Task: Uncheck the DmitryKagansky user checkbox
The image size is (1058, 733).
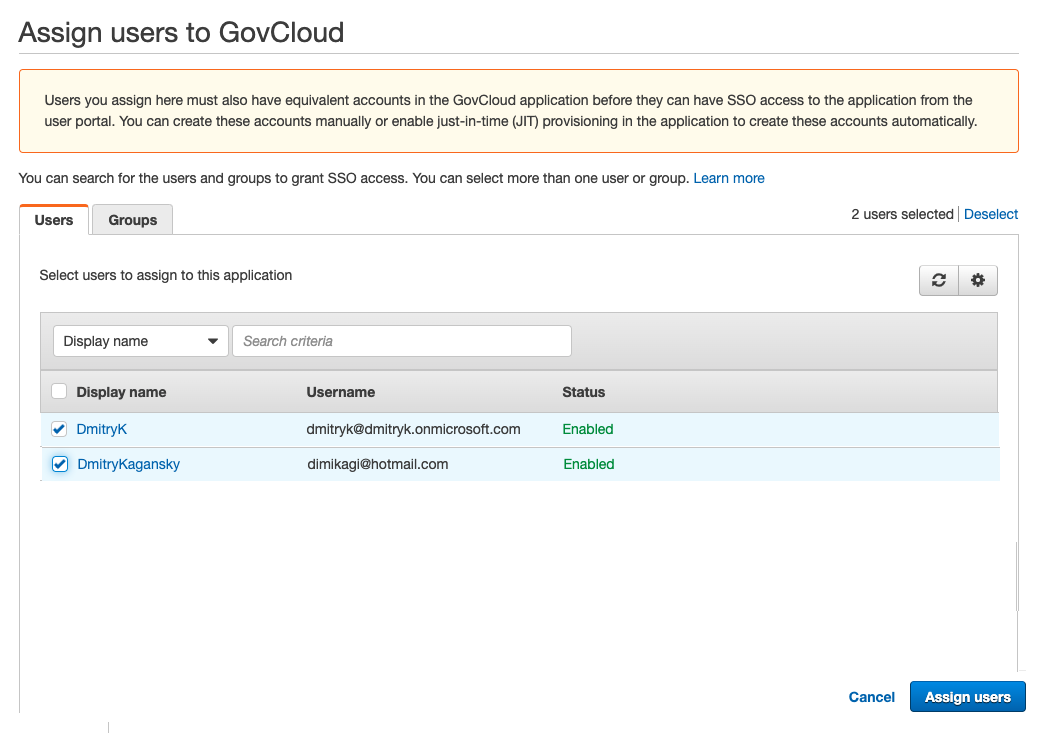Action: coord(60,464)
